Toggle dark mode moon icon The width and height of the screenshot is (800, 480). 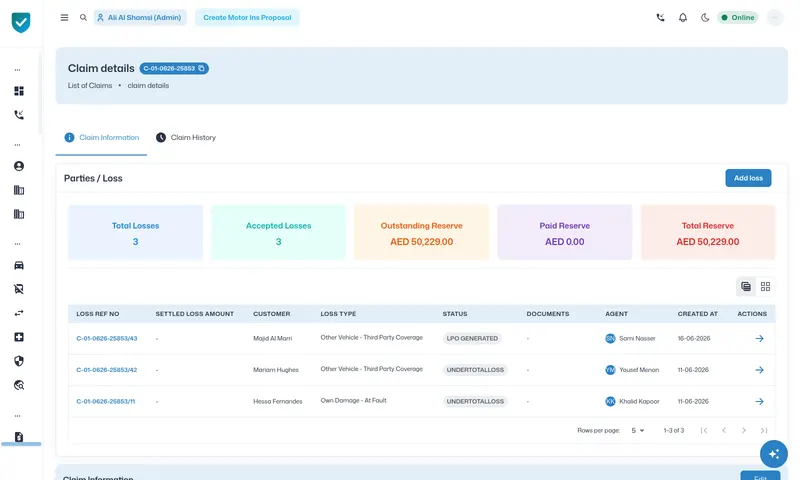(705, 17)
